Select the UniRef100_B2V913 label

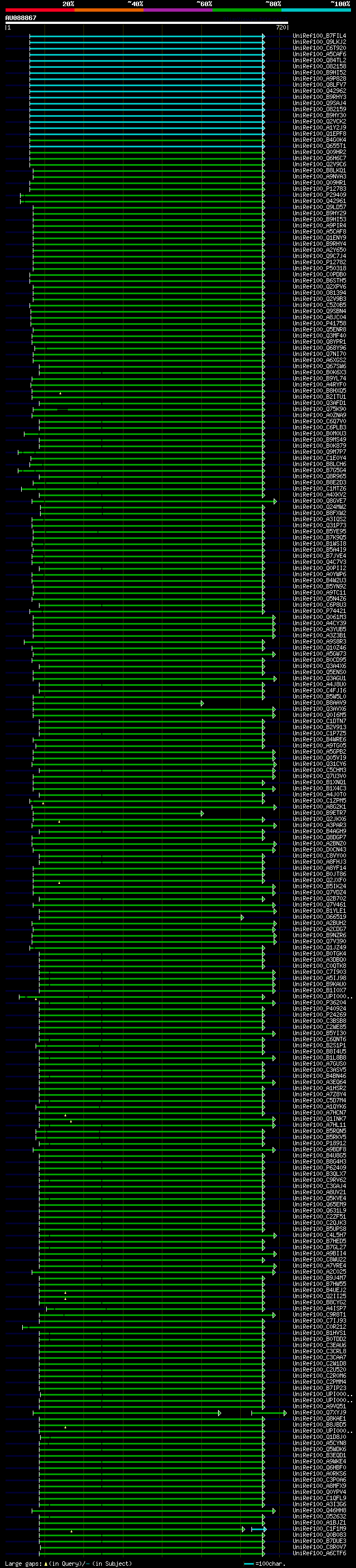pos(319,728)
